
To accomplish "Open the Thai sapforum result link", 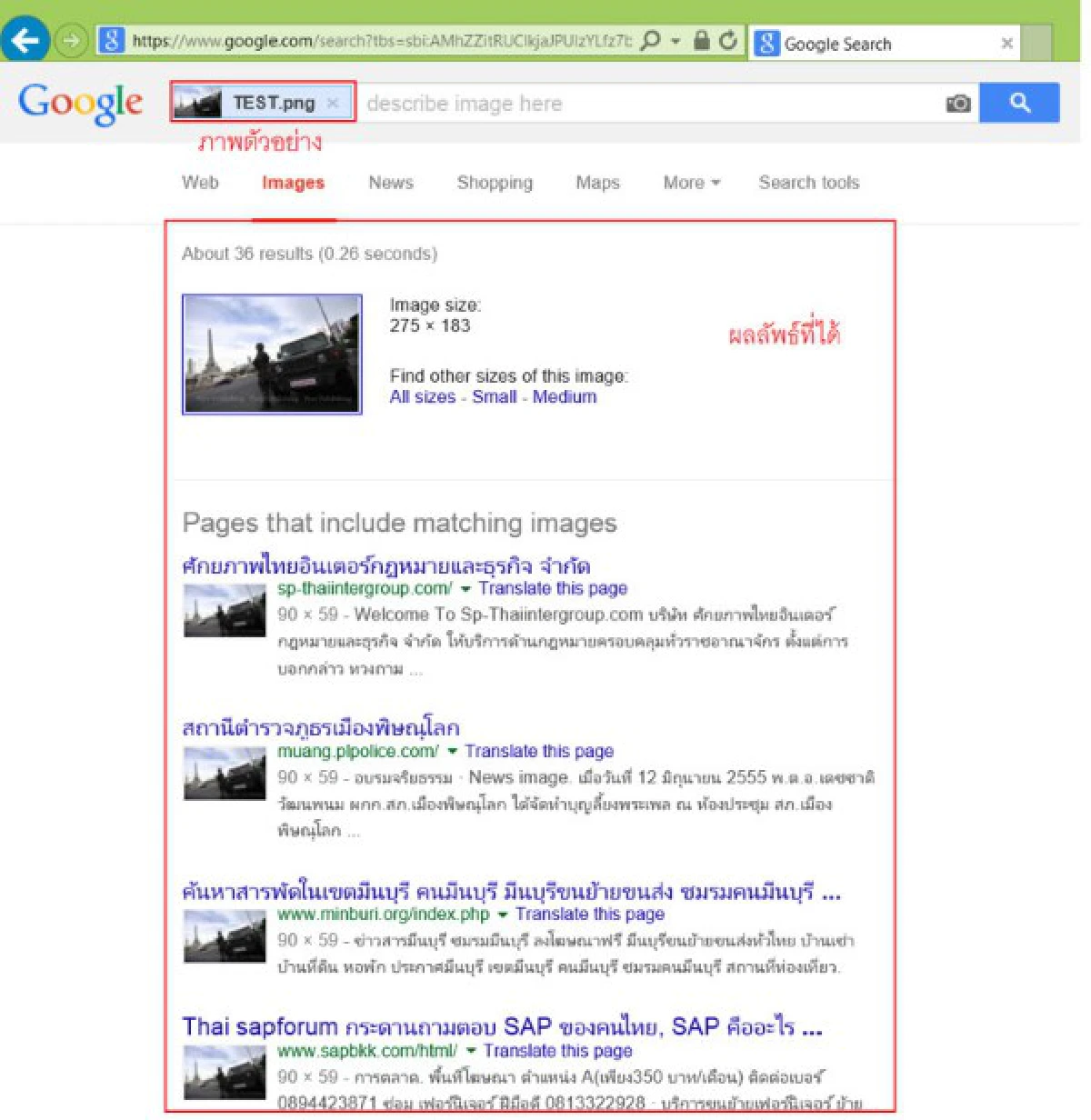I will (x=501, y=1026).
